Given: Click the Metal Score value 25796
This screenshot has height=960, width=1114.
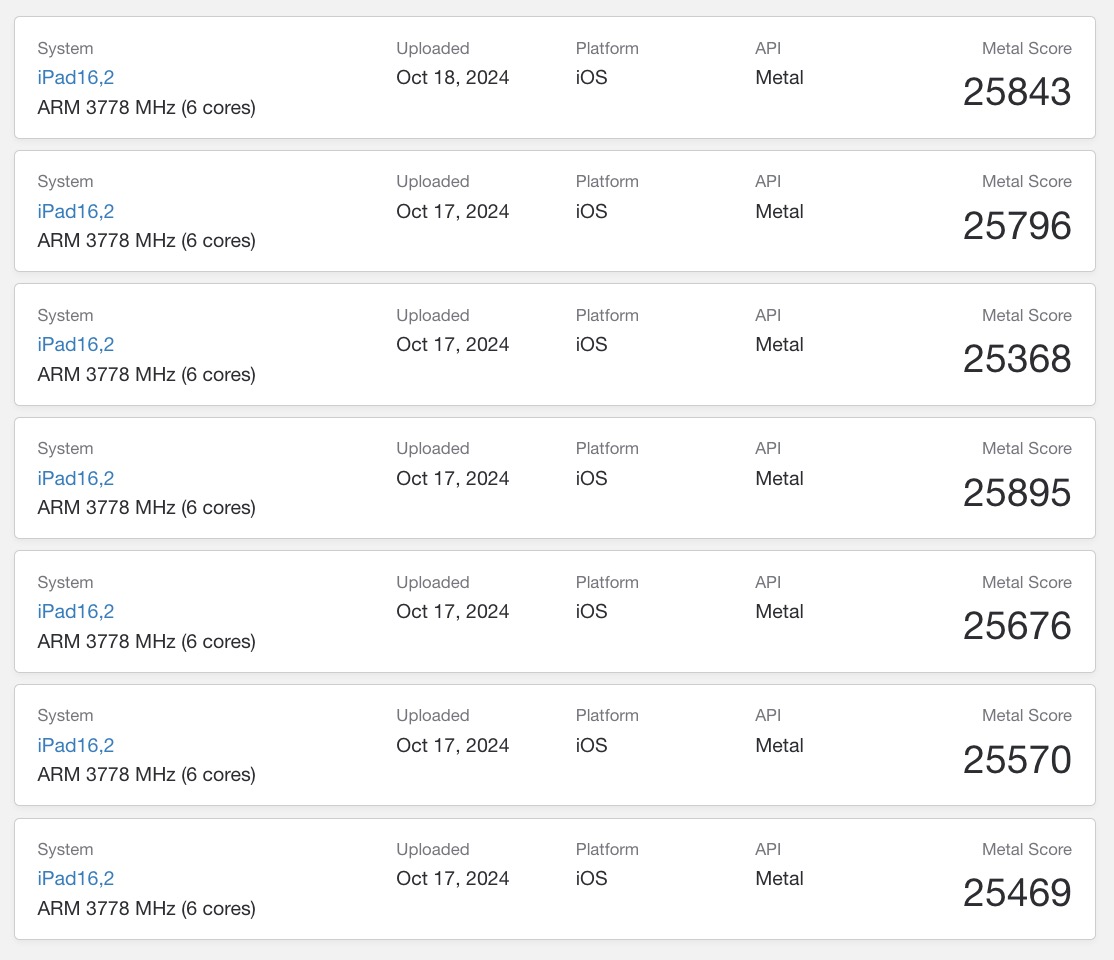Looking at the screenshot, I should click(x=1016, y=226).
